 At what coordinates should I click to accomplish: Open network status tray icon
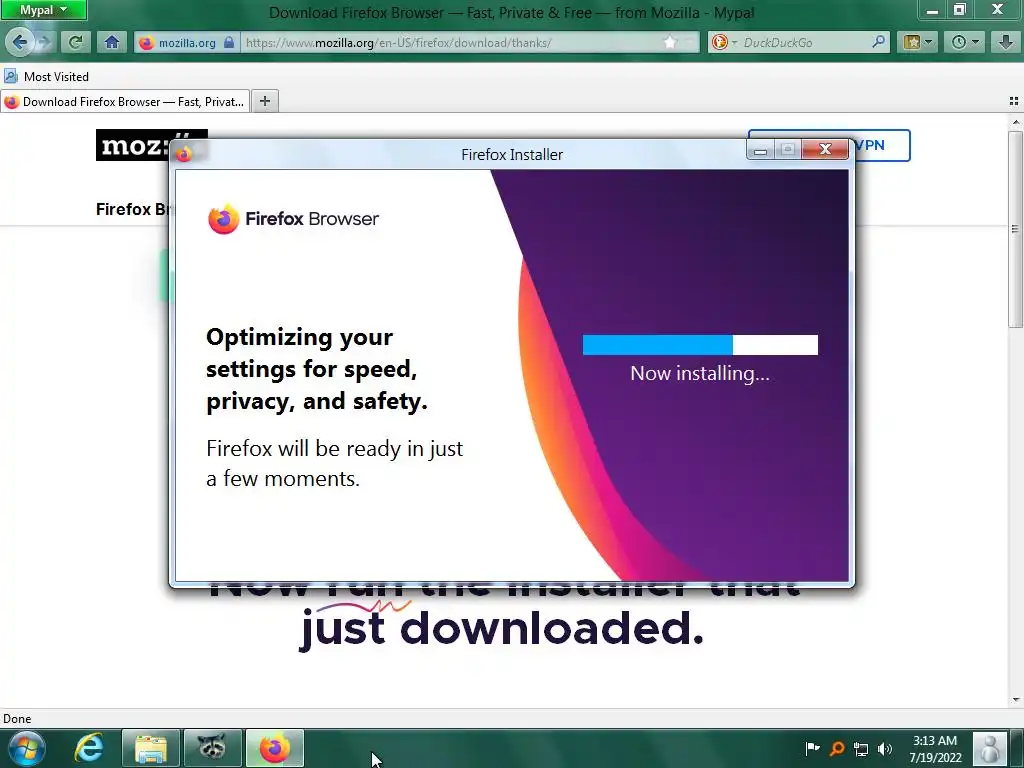coord(861,749)
